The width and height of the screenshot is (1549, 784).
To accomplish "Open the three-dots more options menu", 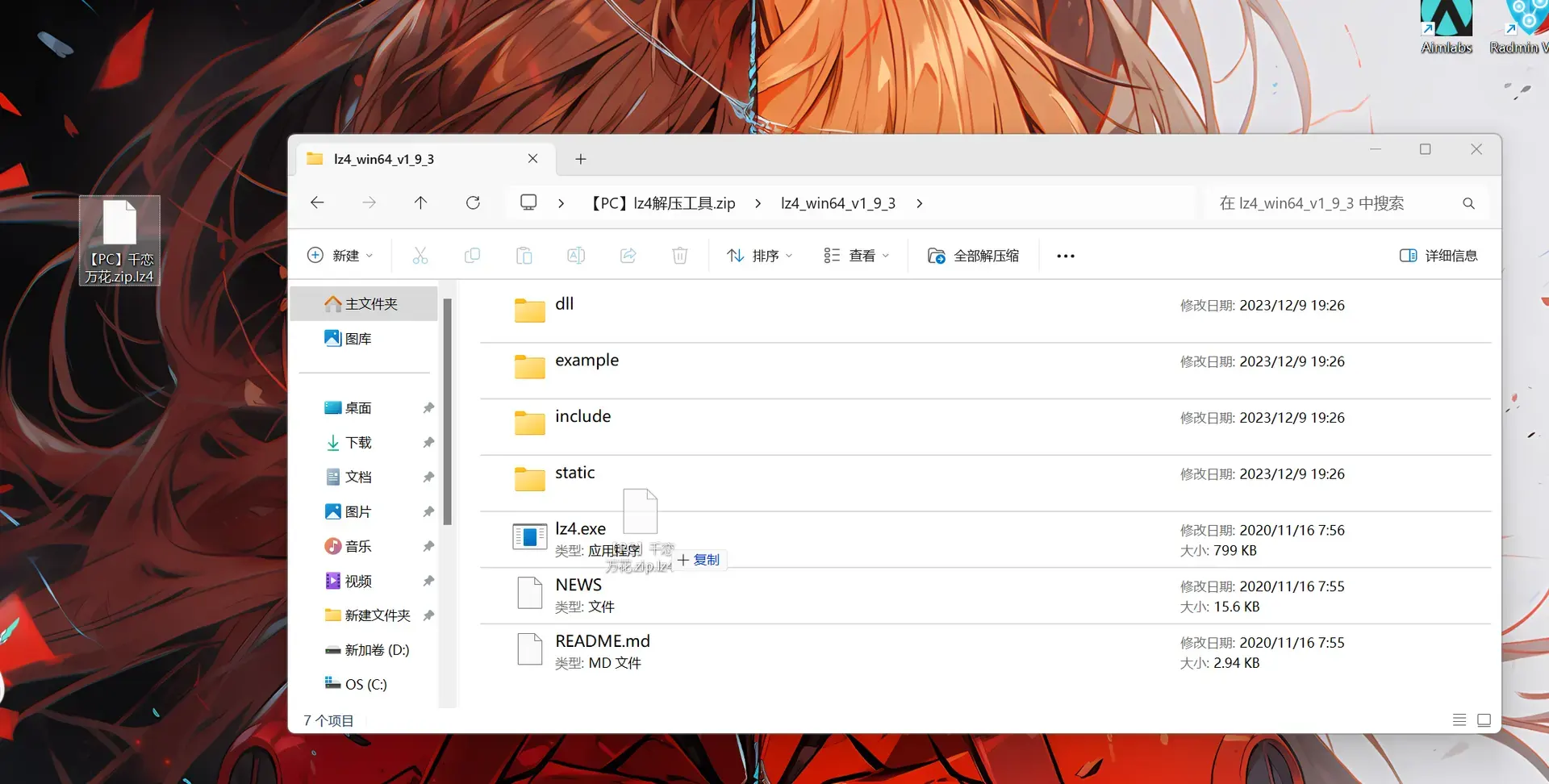I will tap(1065, 256).
